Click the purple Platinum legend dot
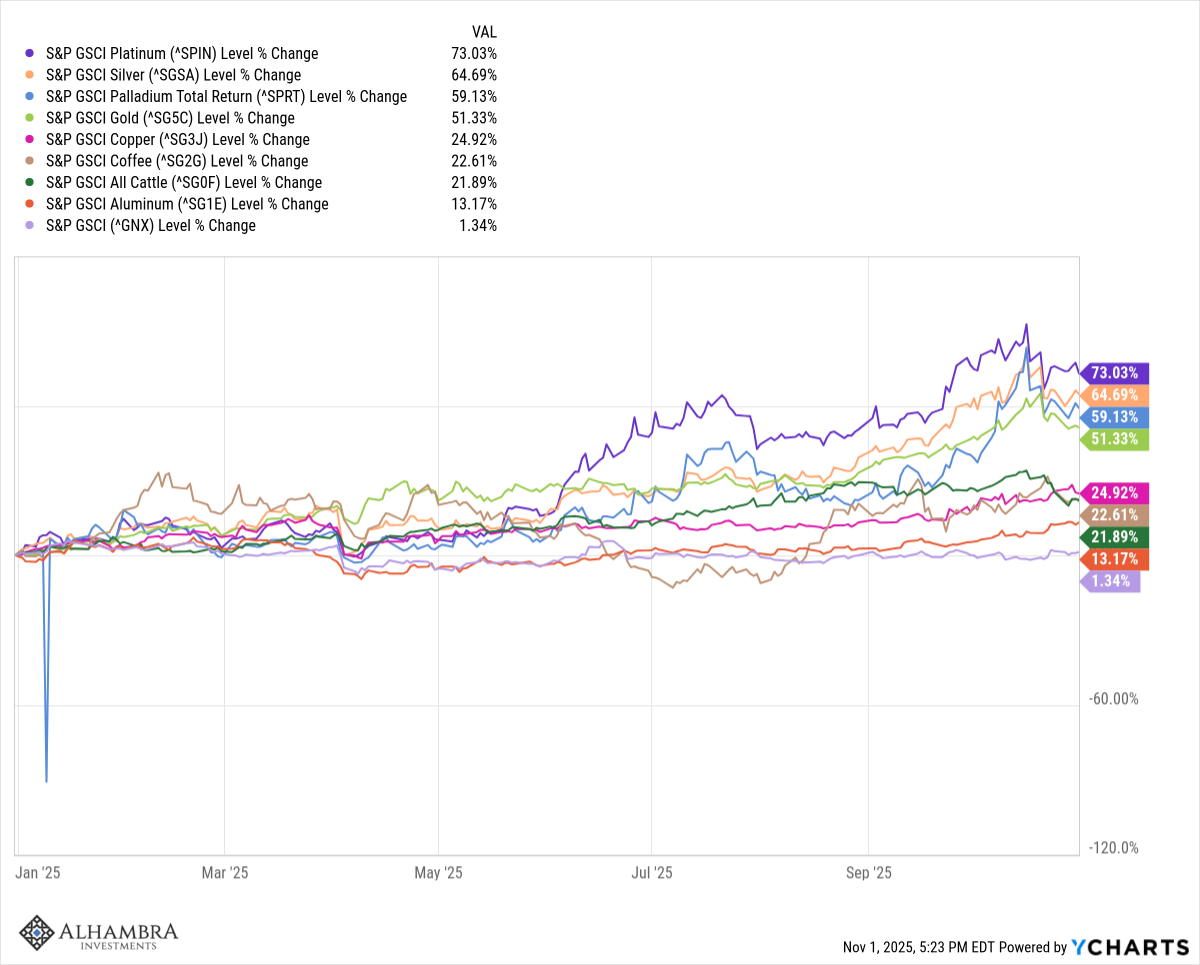The image size is (1200, 965). (30, 54)
